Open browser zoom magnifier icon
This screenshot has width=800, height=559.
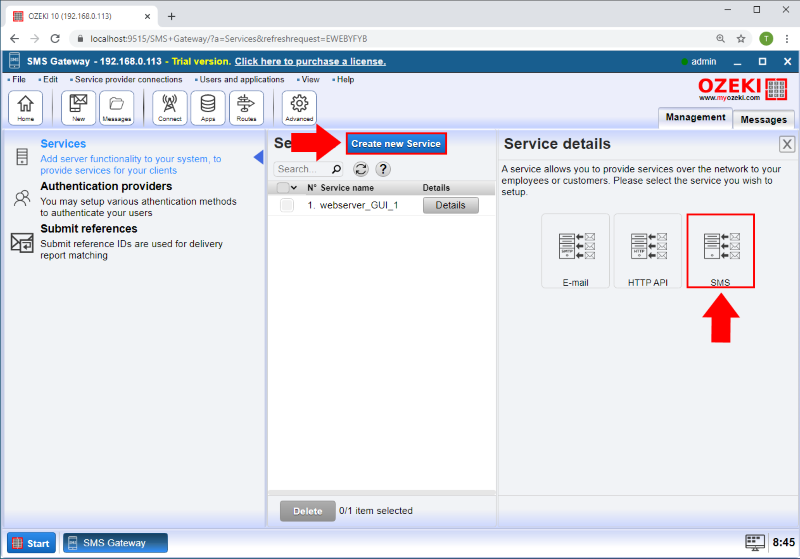720,39
